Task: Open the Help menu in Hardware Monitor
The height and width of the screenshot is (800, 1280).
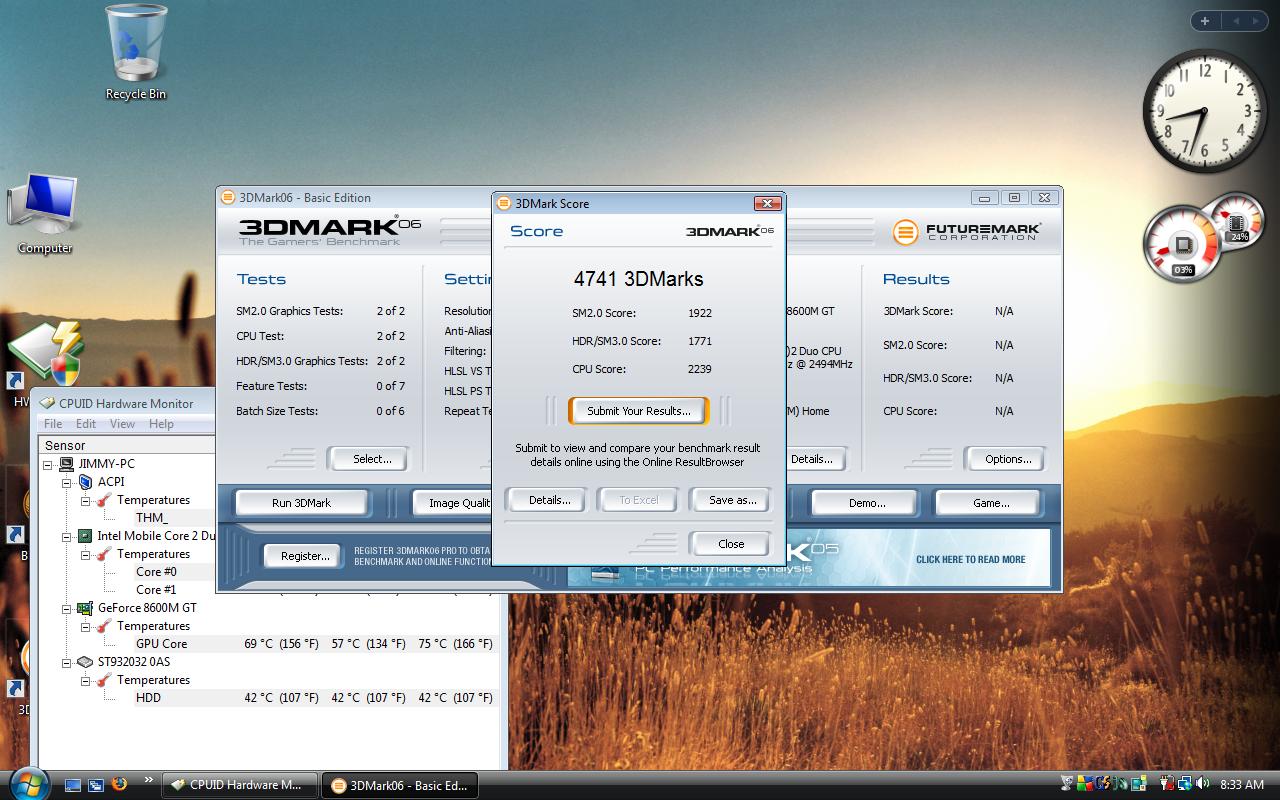Action: click(x=161, y=424)
